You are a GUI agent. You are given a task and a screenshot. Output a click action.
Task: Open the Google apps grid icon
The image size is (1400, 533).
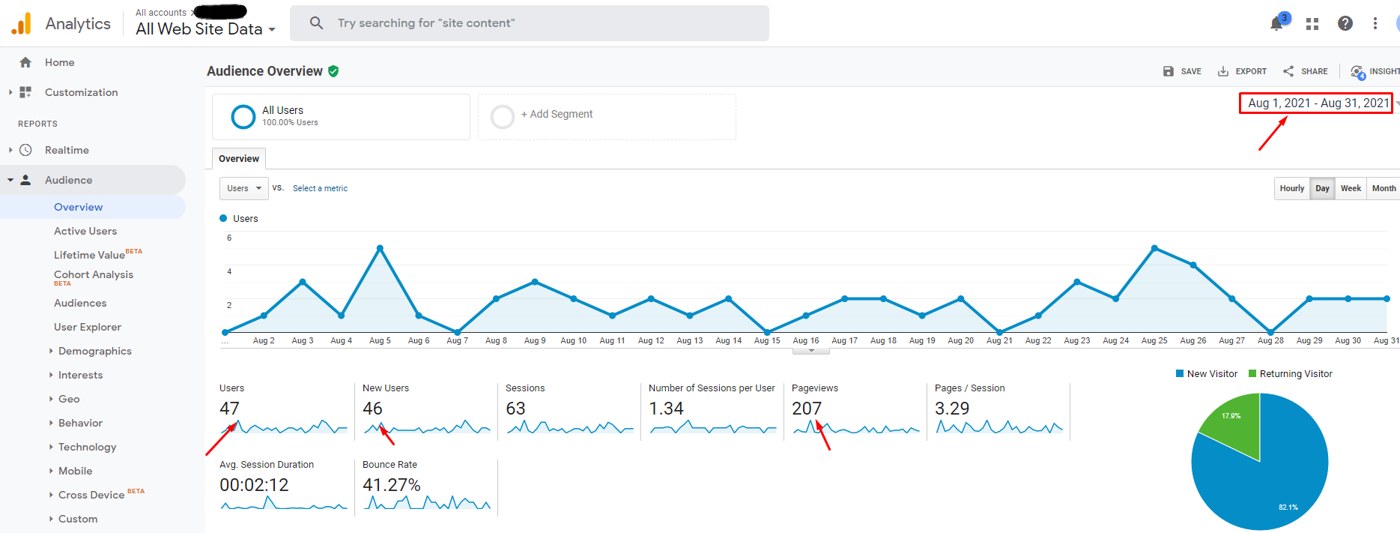pos(1312,23)
